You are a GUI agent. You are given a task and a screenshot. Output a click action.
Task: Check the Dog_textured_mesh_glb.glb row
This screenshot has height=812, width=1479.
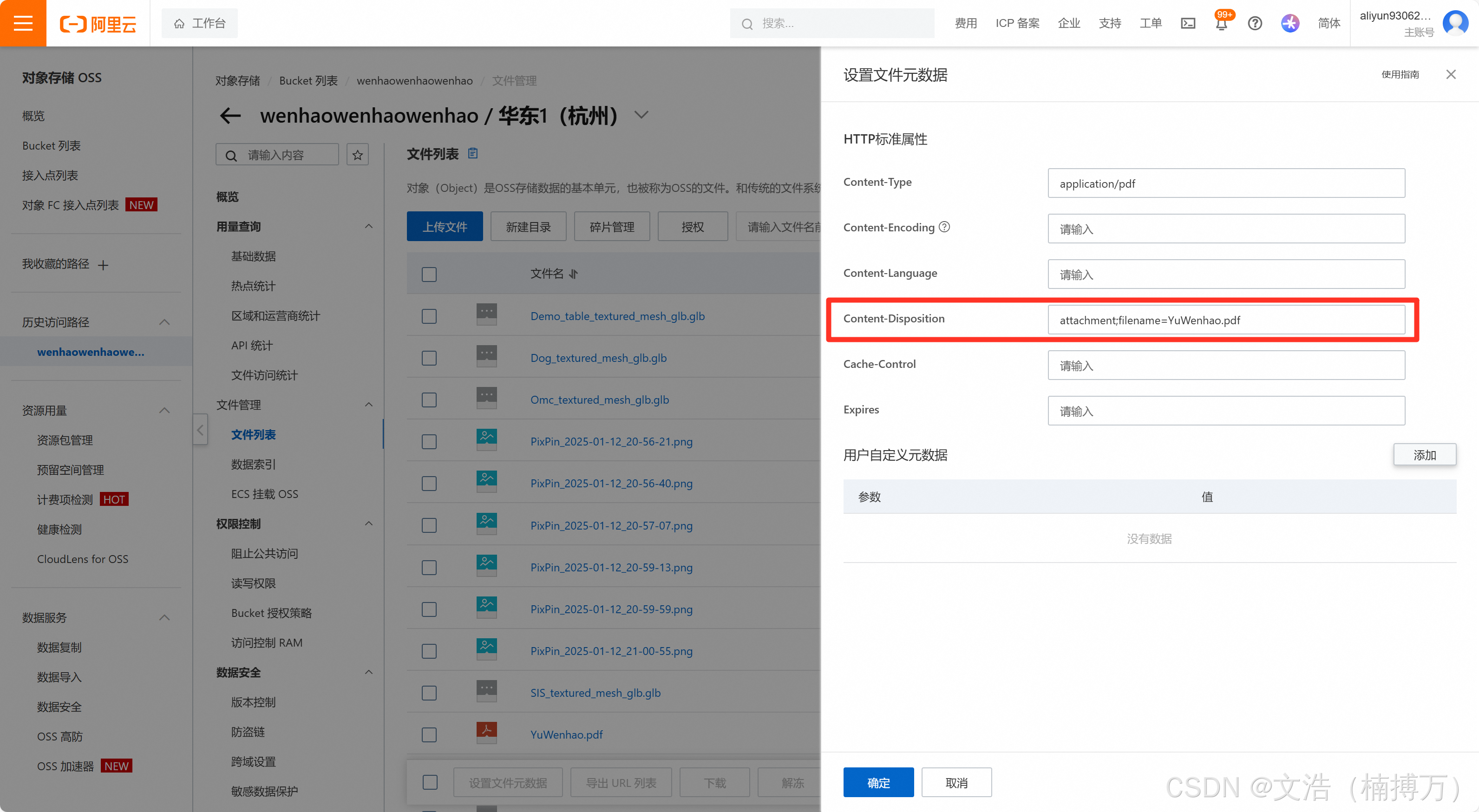point(429,358)
